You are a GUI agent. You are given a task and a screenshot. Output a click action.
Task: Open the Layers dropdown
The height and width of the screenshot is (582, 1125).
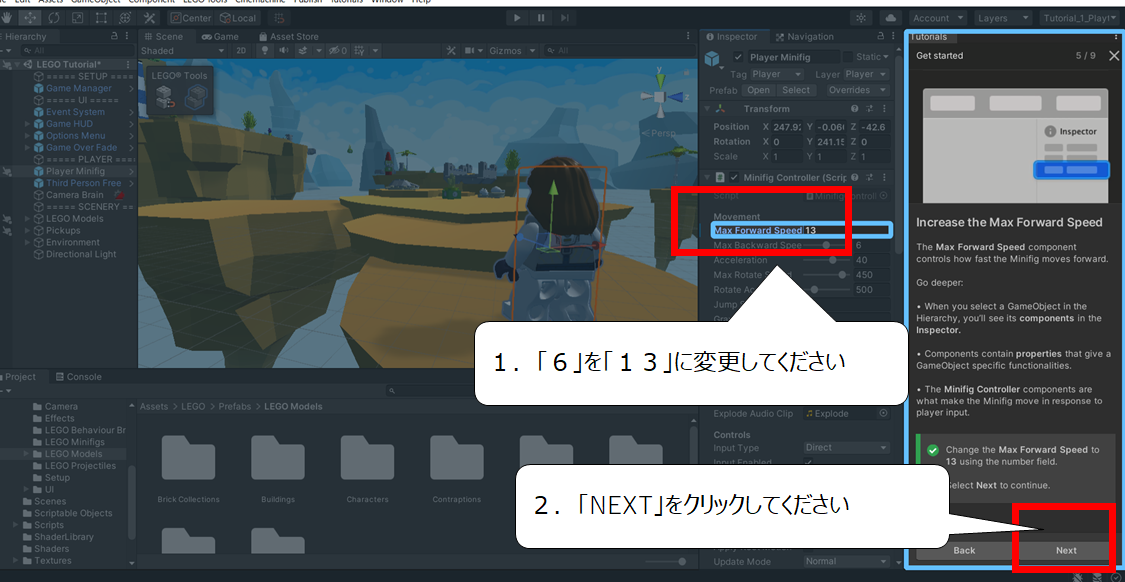tap(1003, 18)
